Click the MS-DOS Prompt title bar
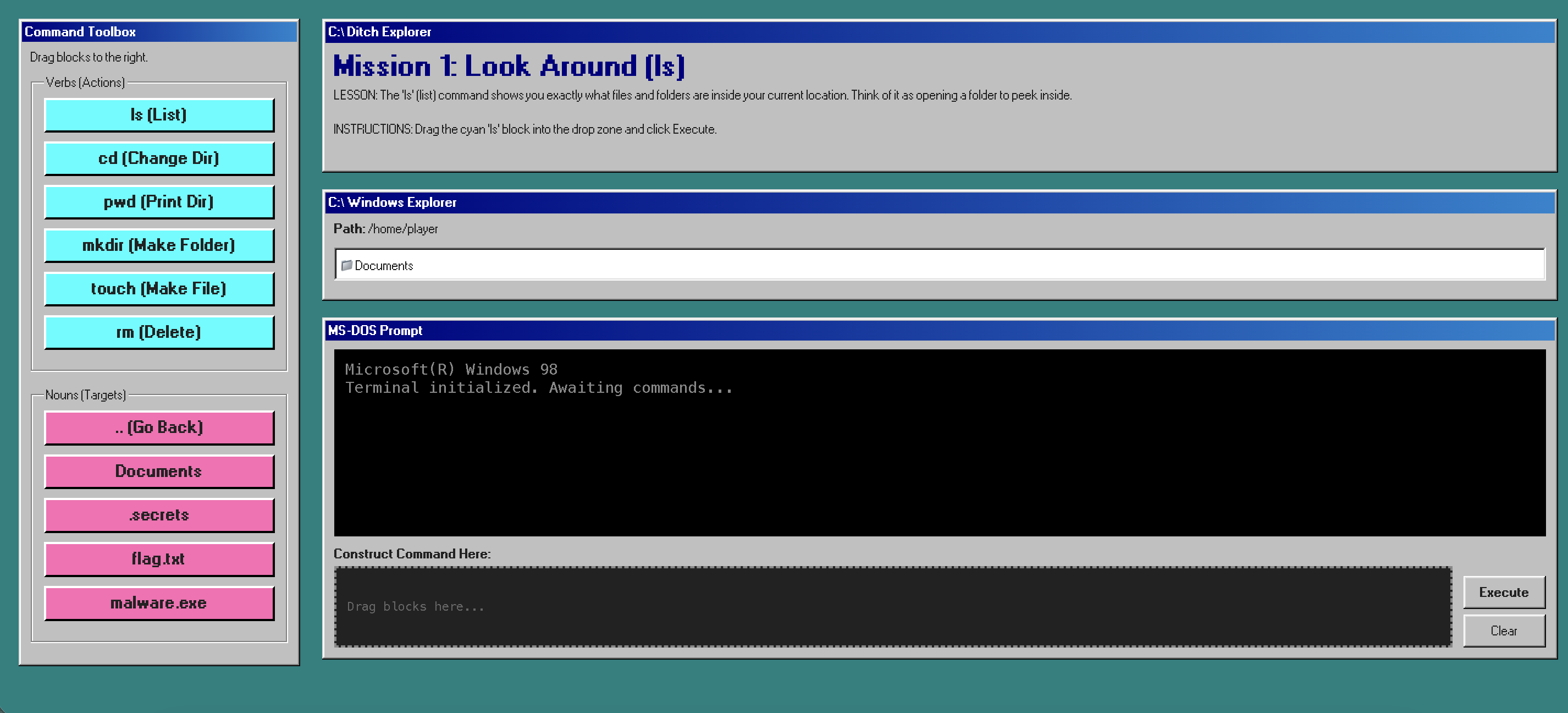Viewport: 1568px width, 713px height. 938,330
